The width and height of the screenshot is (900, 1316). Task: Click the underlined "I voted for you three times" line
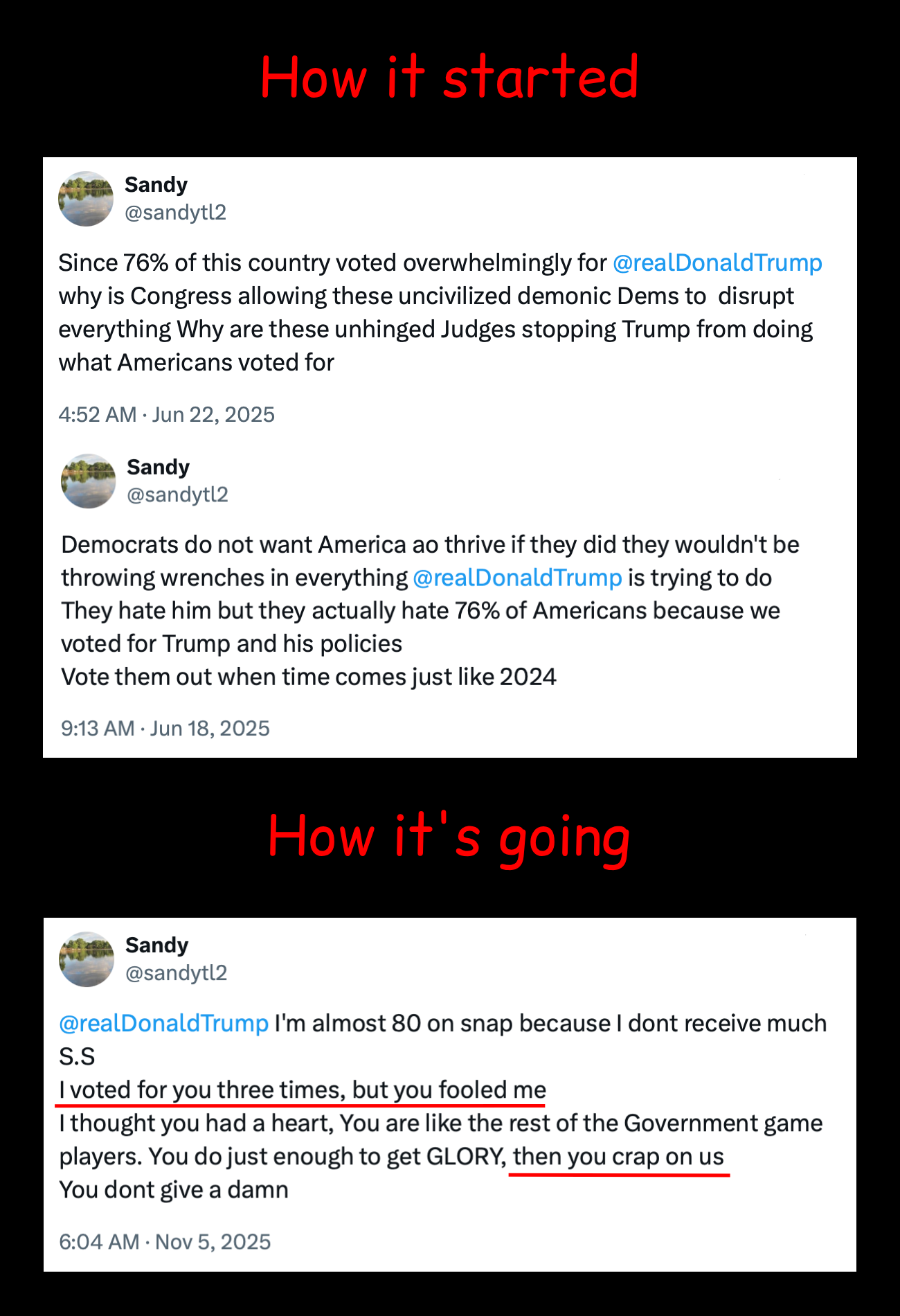(303, 1090)
